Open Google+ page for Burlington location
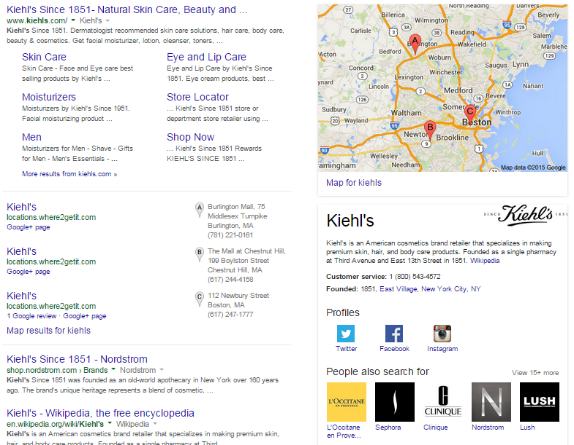 pyautogui.click(x=28, y=227)
